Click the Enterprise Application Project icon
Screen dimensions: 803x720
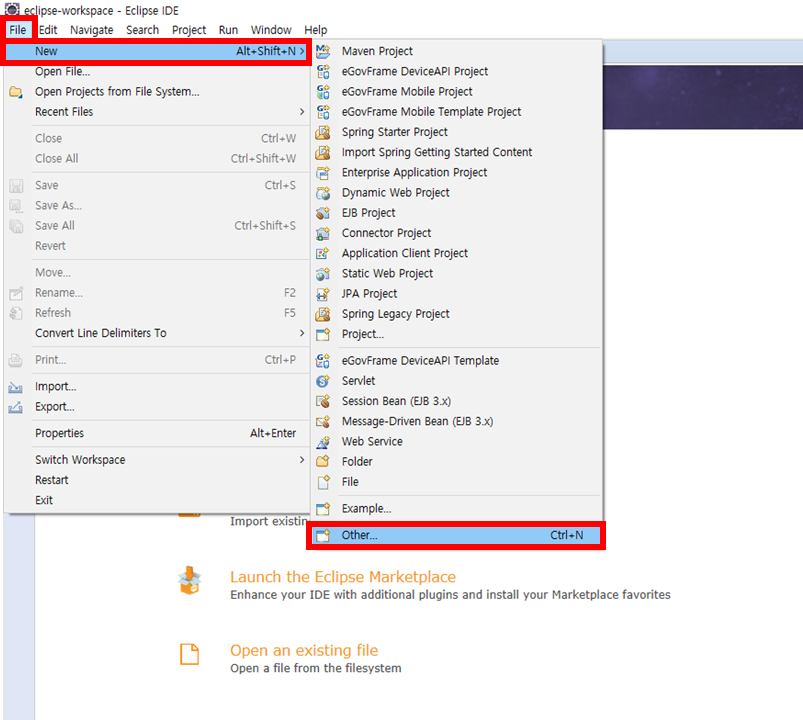coord(323,173)
